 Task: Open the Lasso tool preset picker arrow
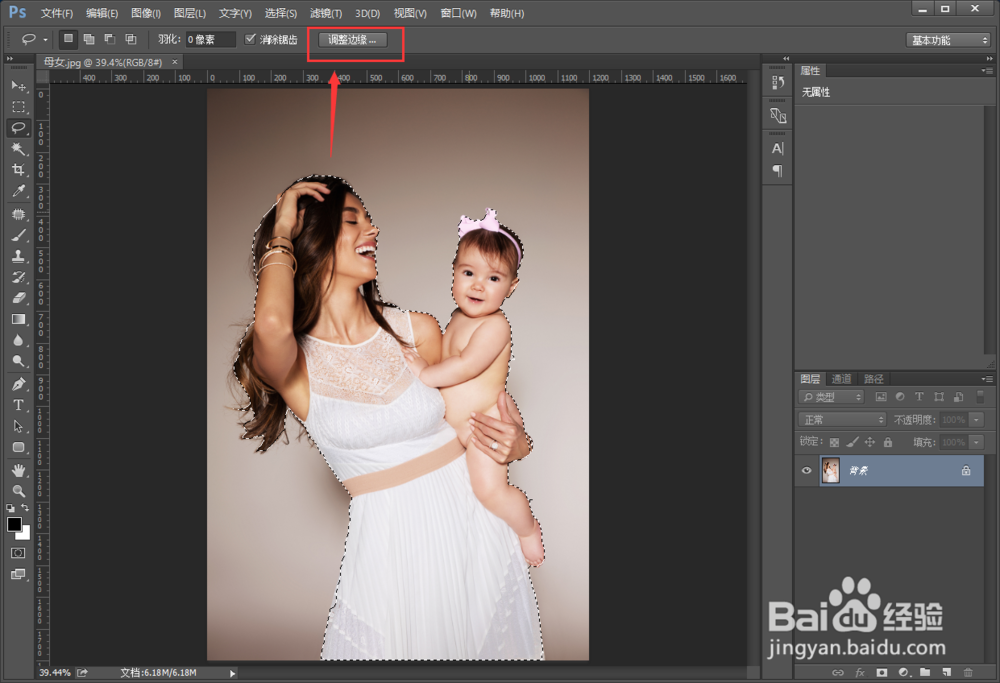point(45,40)
